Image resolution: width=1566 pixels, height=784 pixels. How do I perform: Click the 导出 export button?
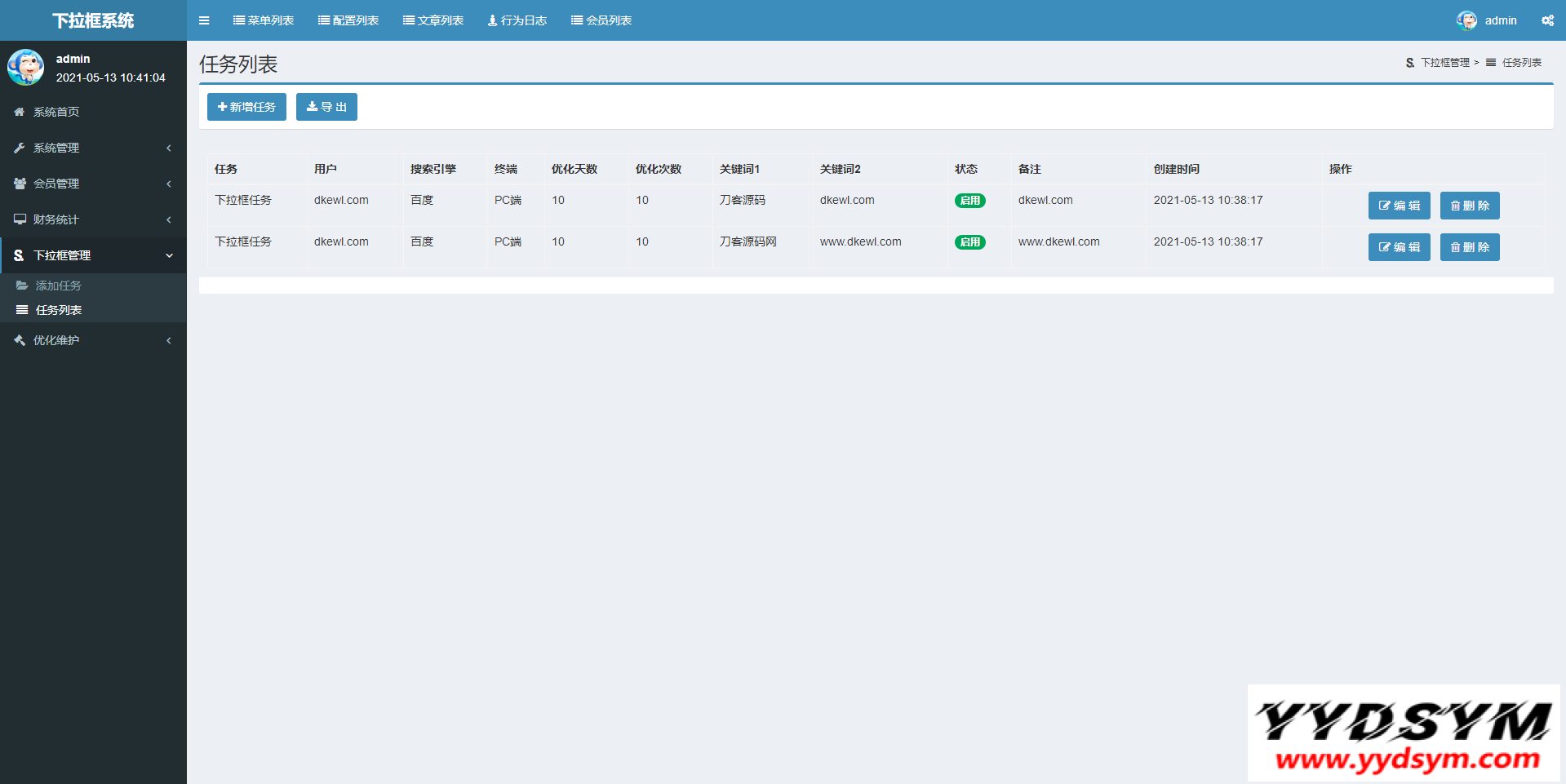point(326,107)
